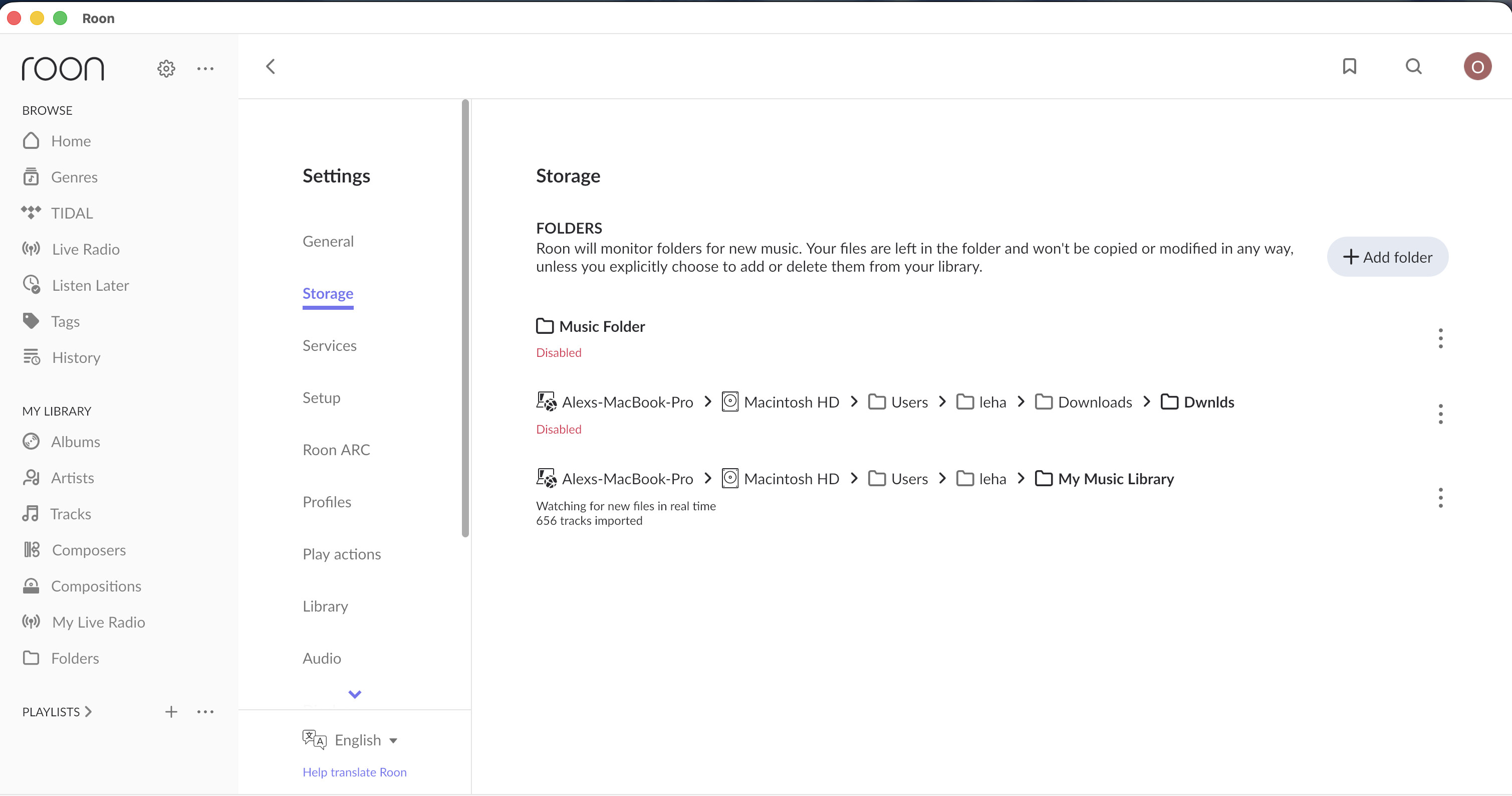
Task: Expand the Playlists section chevron
Action: (x=89, y=712)
